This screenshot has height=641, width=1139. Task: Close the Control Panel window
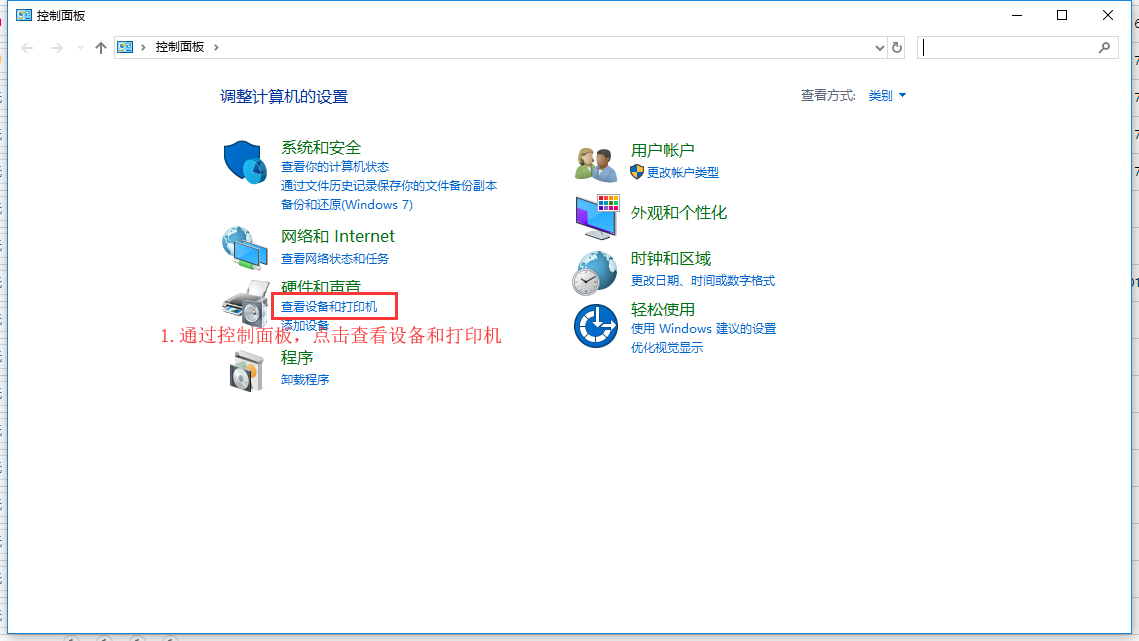click(1108, 15)
